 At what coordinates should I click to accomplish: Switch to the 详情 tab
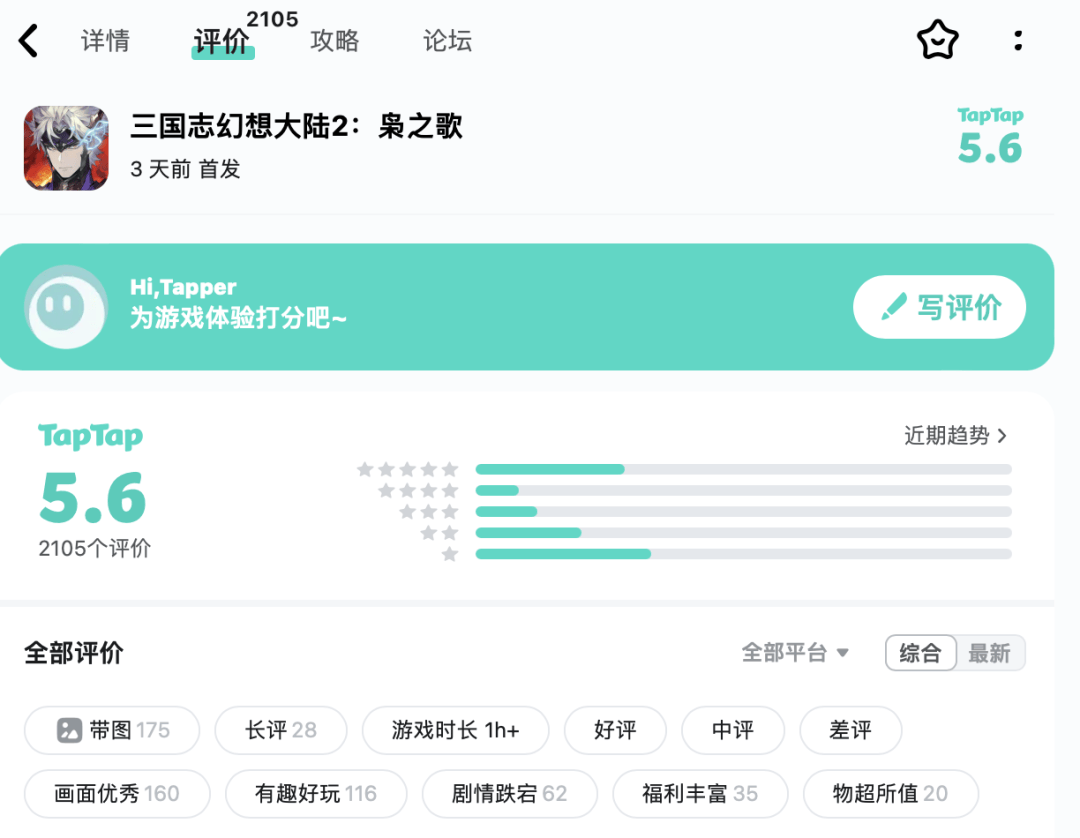(105, 41)
